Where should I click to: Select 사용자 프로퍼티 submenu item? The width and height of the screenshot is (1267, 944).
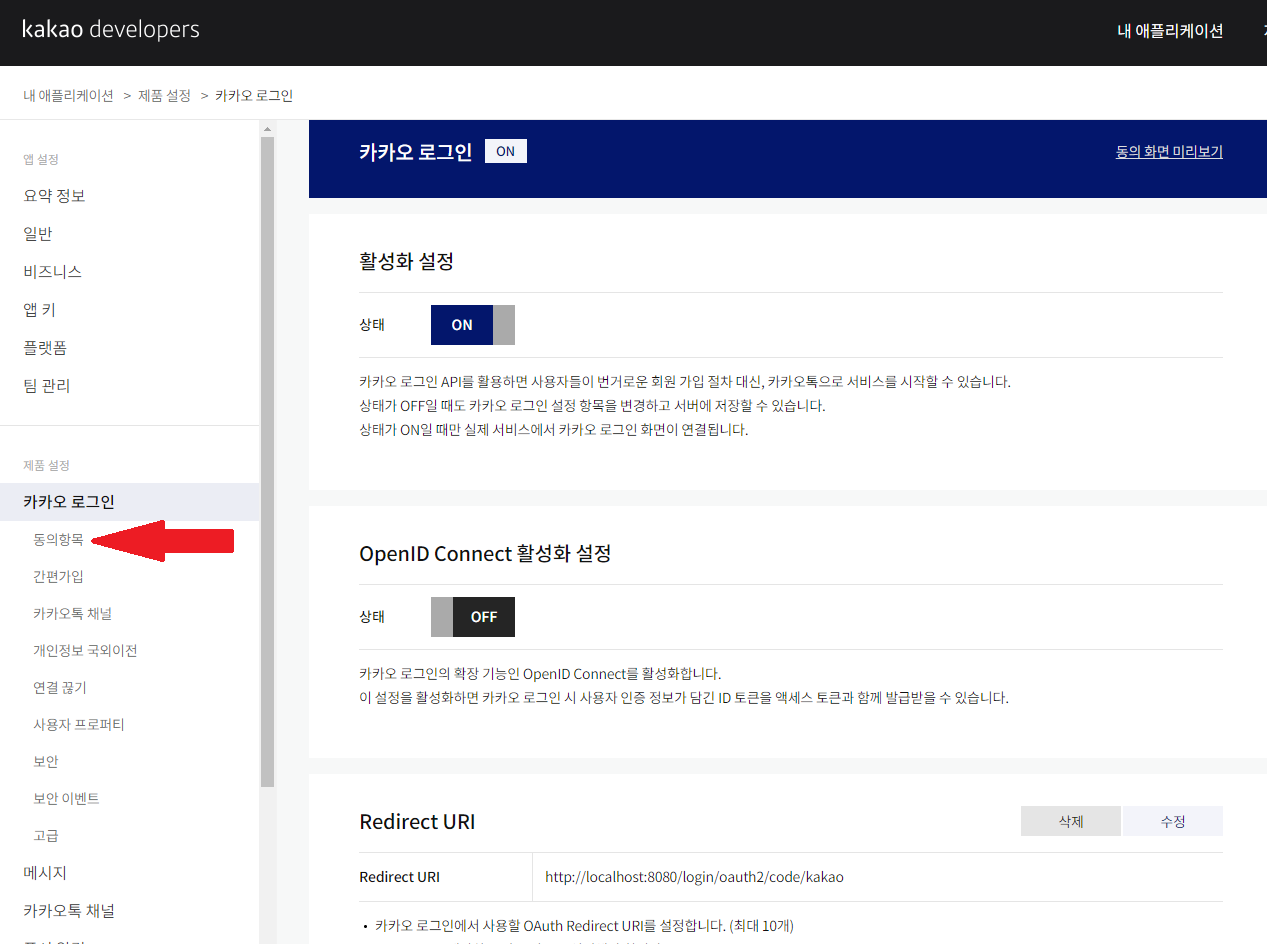(x=79, y=725)
